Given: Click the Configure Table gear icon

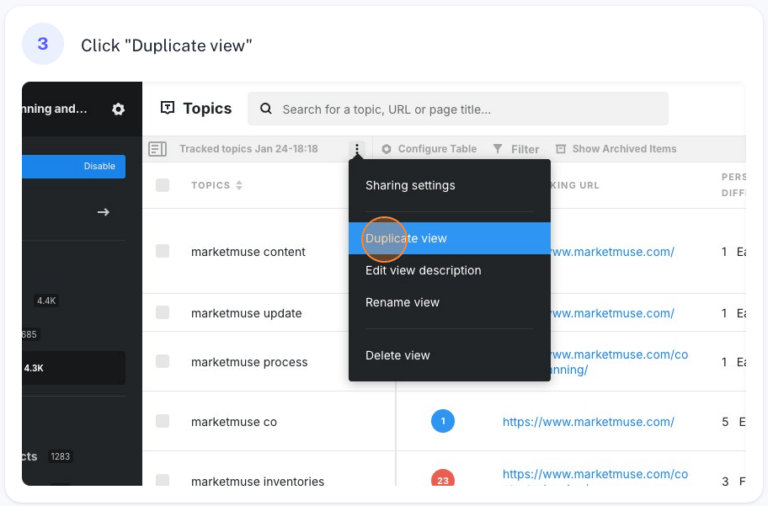Looking at the screenshot, I should [386, 149].
